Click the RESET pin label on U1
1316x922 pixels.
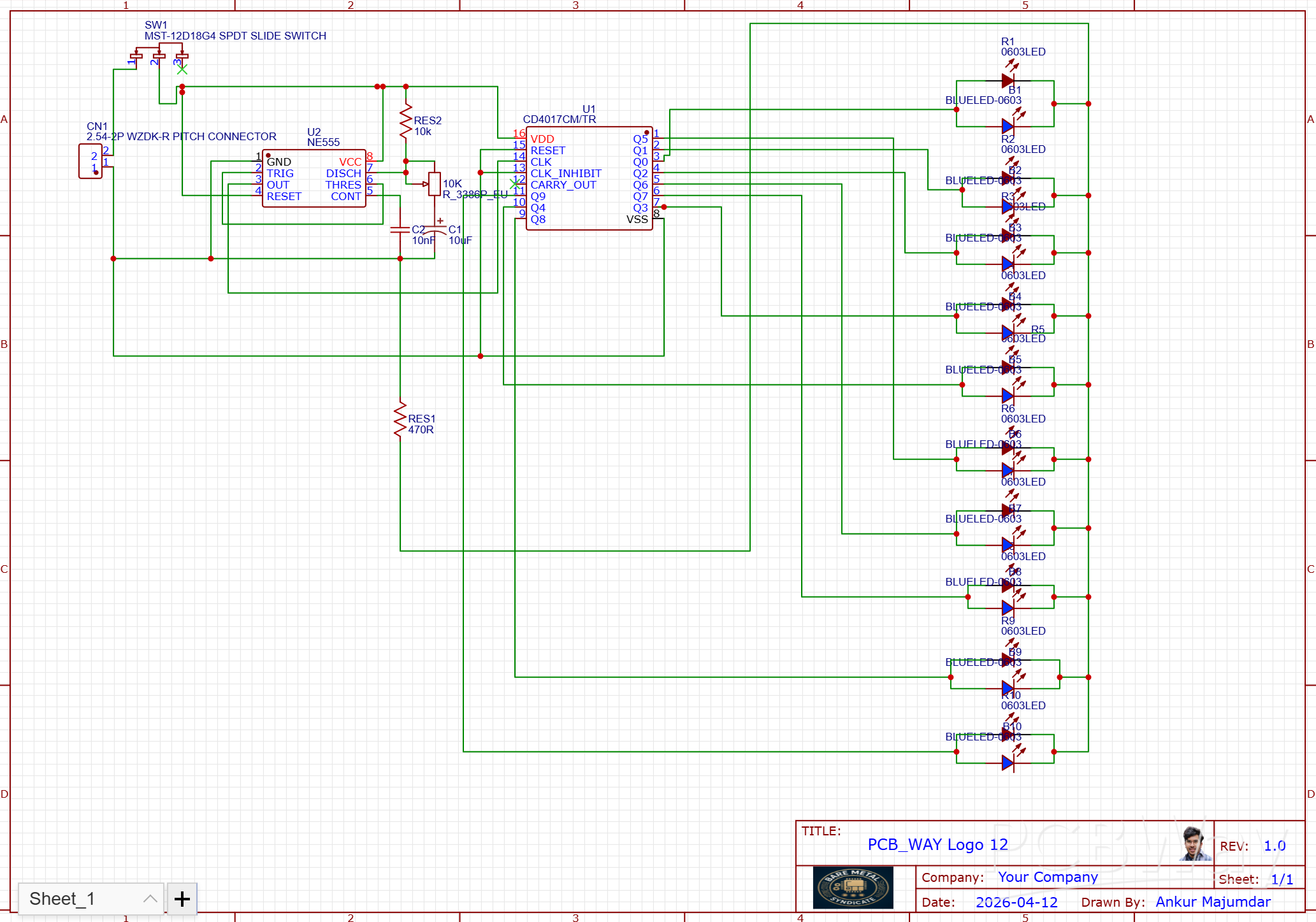[547, 150]
